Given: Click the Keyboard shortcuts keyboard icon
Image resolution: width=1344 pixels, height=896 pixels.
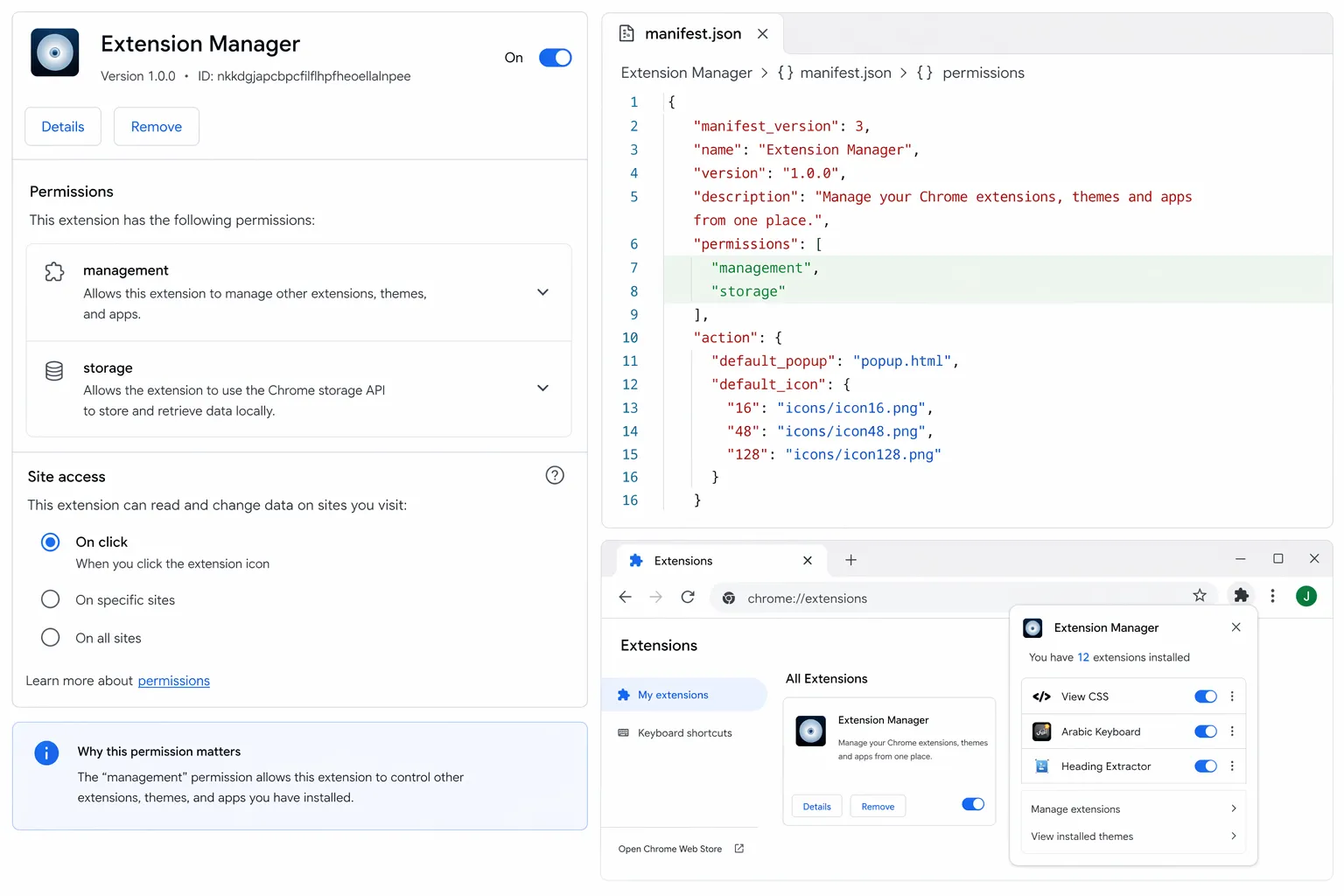Looking at the screenshot, I should click(623, 733).
